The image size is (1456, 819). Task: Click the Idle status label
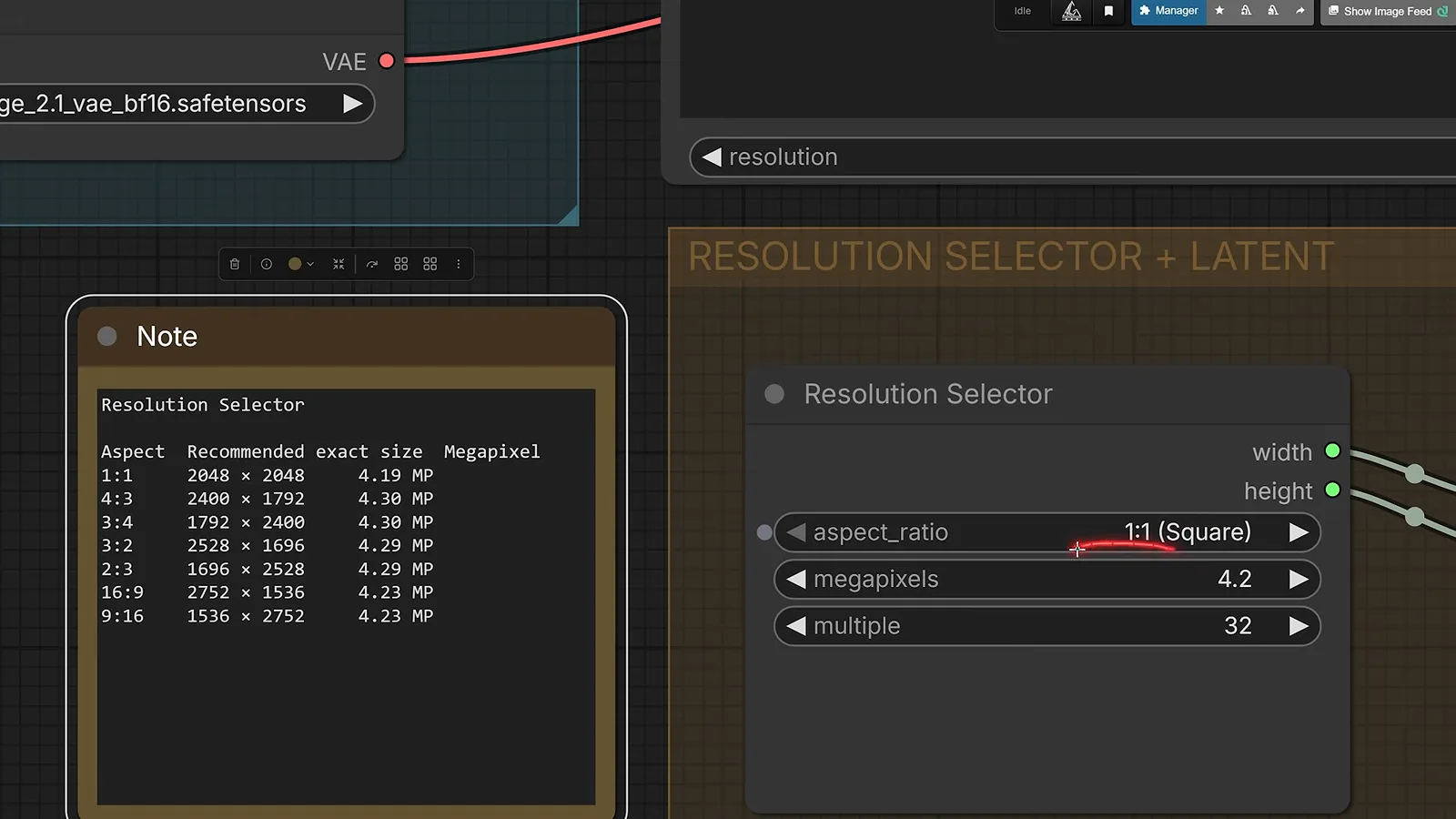(x=1023, y=11)
